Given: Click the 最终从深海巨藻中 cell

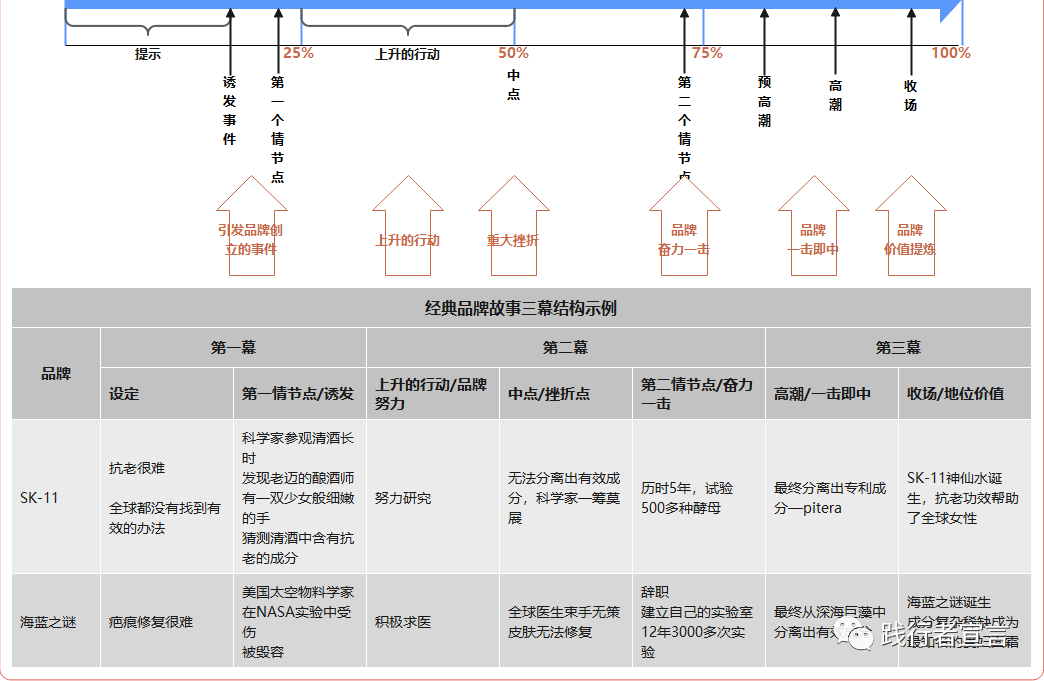Looking at the screenshot, I should coord(832,621).
